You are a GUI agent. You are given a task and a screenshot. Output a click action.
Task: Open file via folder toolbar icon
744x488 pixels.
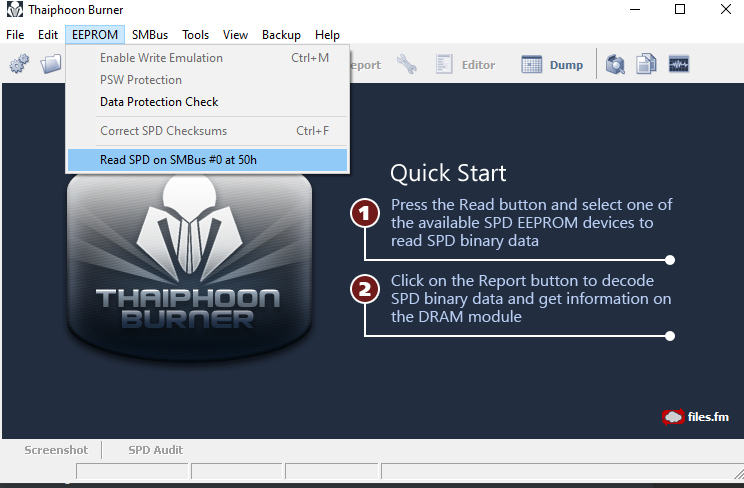coord(51,64)
